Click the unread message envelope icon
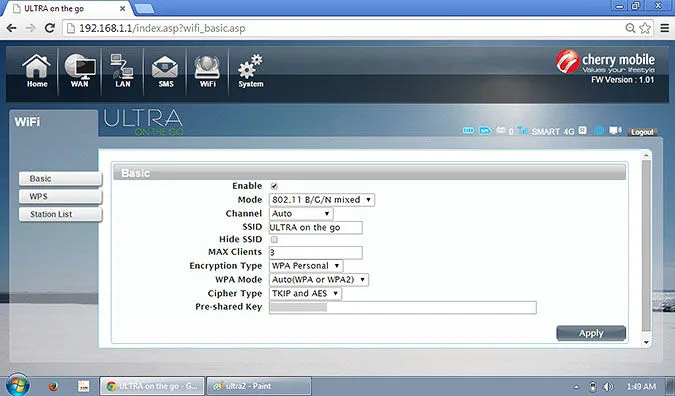 [x=501, y=130]
